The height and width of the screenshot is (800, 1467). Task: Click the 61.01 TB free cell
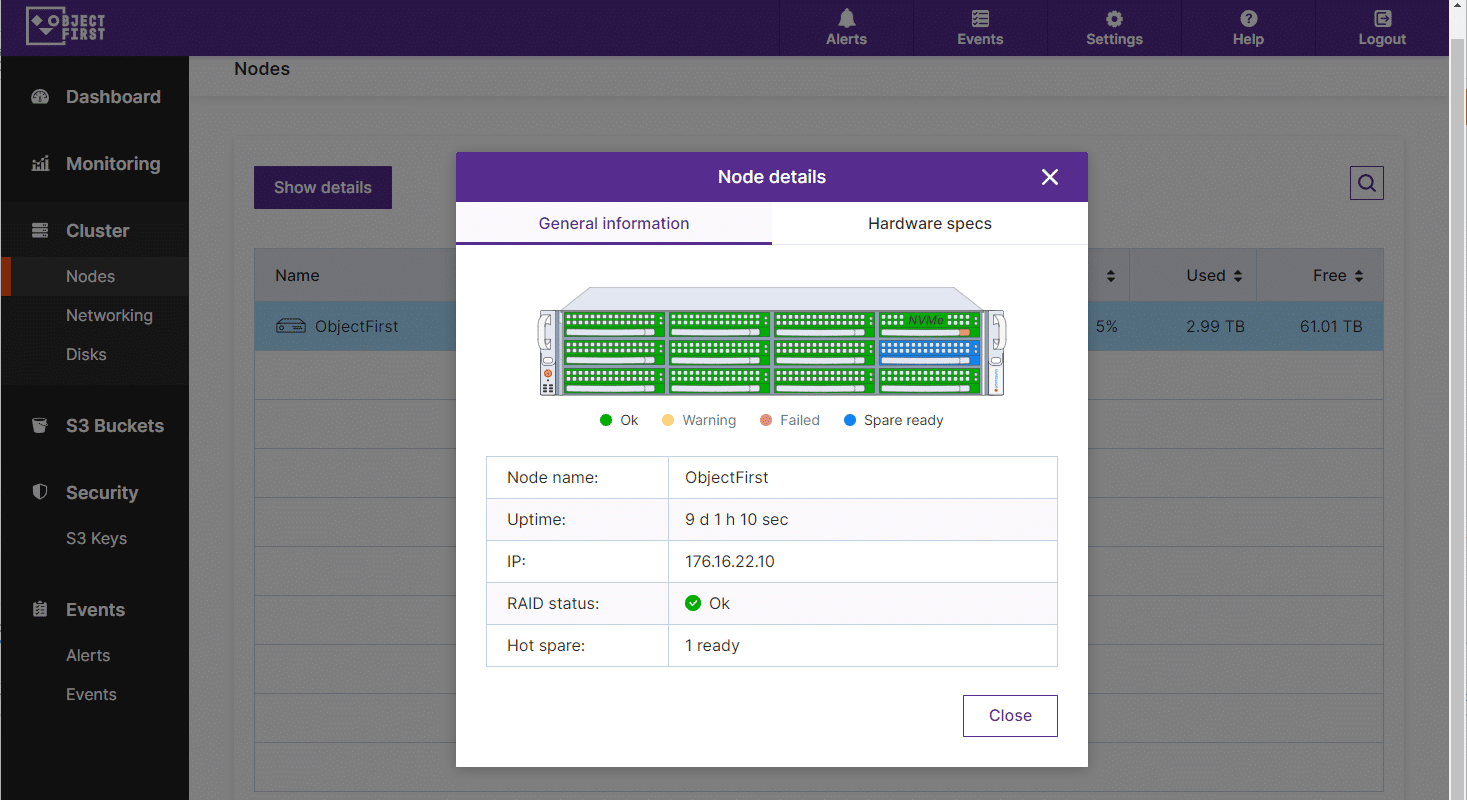click(1330, 326)
